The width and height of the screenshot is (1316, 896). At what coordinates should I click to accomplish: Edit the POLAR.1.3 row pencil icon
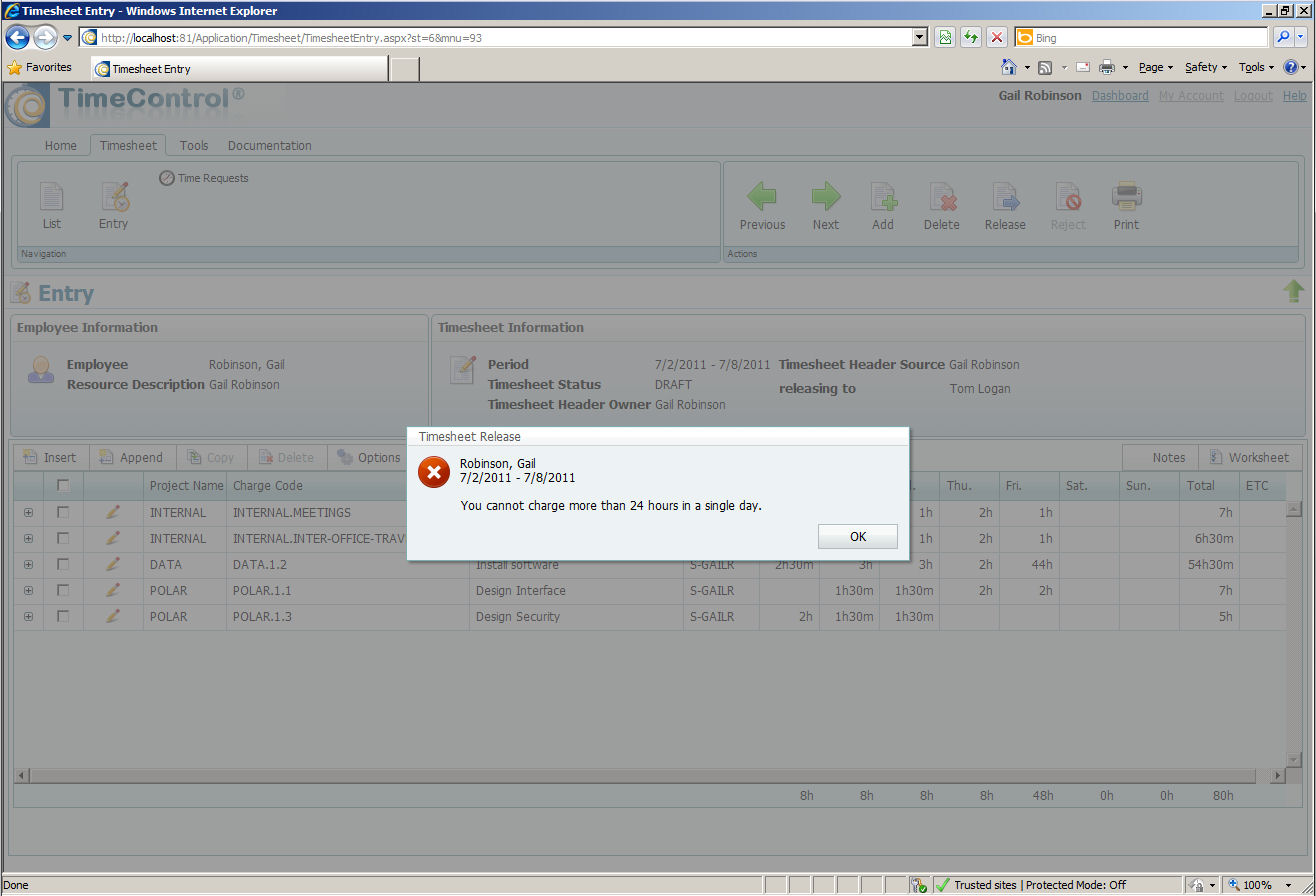[113, 616]
